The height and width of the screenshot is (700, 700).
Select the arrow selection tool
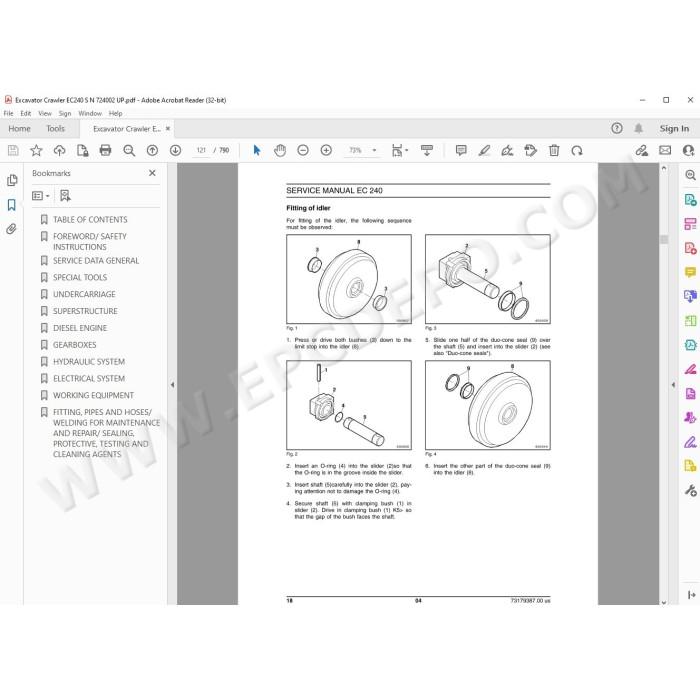[x=257, y=150]
